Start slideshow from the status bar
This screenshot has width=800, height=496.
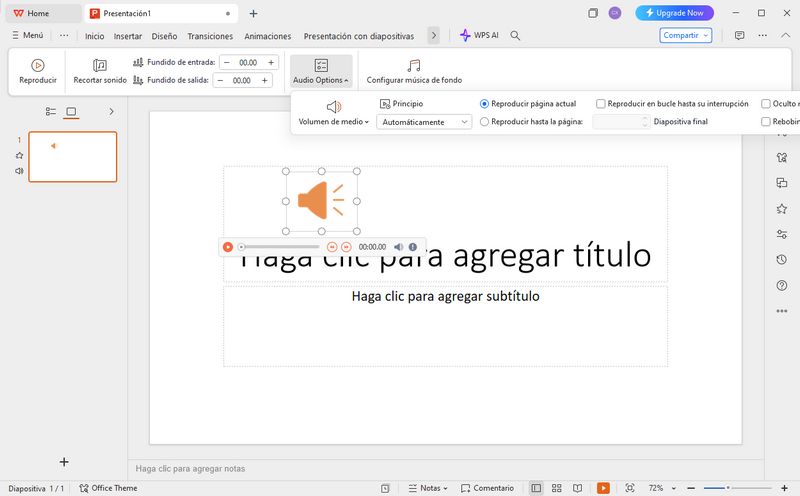tap(603, 488)
